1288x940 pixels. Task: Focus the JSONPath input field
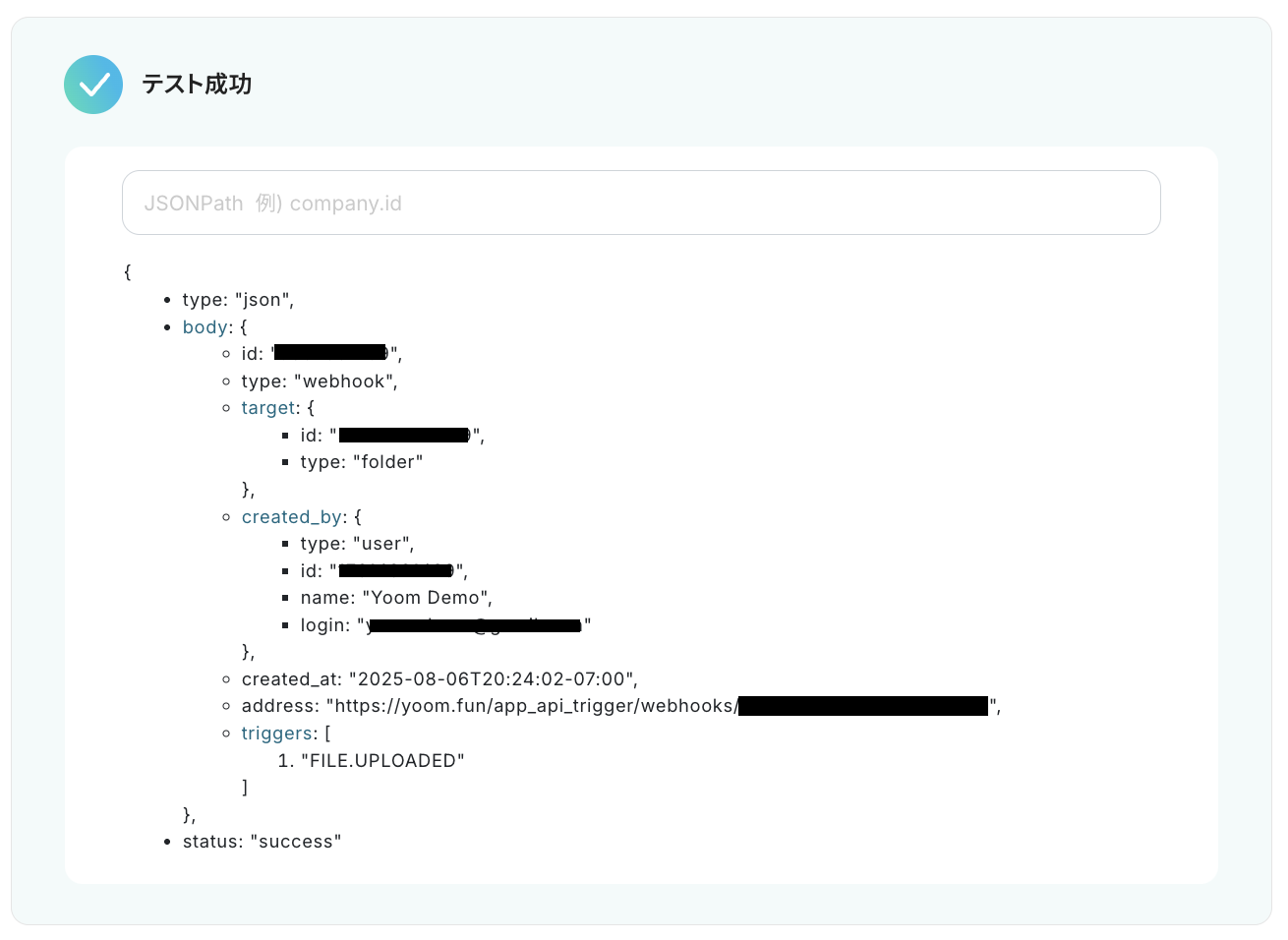click(x=641, y=203)
